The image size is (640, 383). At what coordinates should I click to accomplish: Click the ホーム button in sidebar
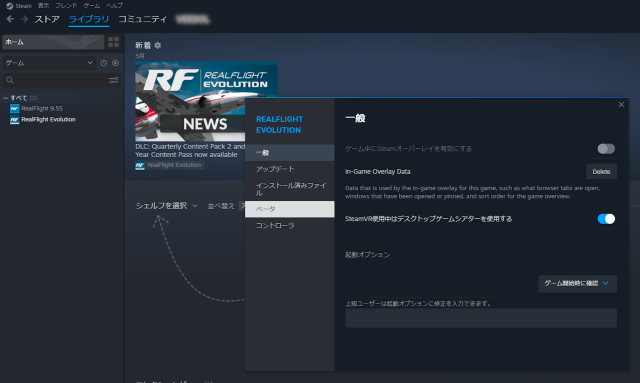click(53, 42)
